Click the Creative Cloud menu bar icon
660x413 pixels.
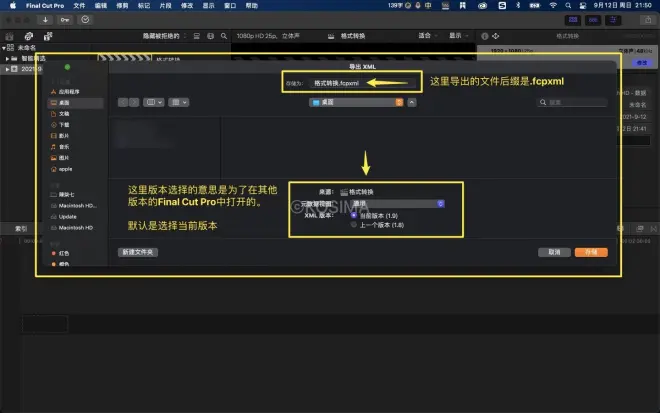[x=482, y=5]
